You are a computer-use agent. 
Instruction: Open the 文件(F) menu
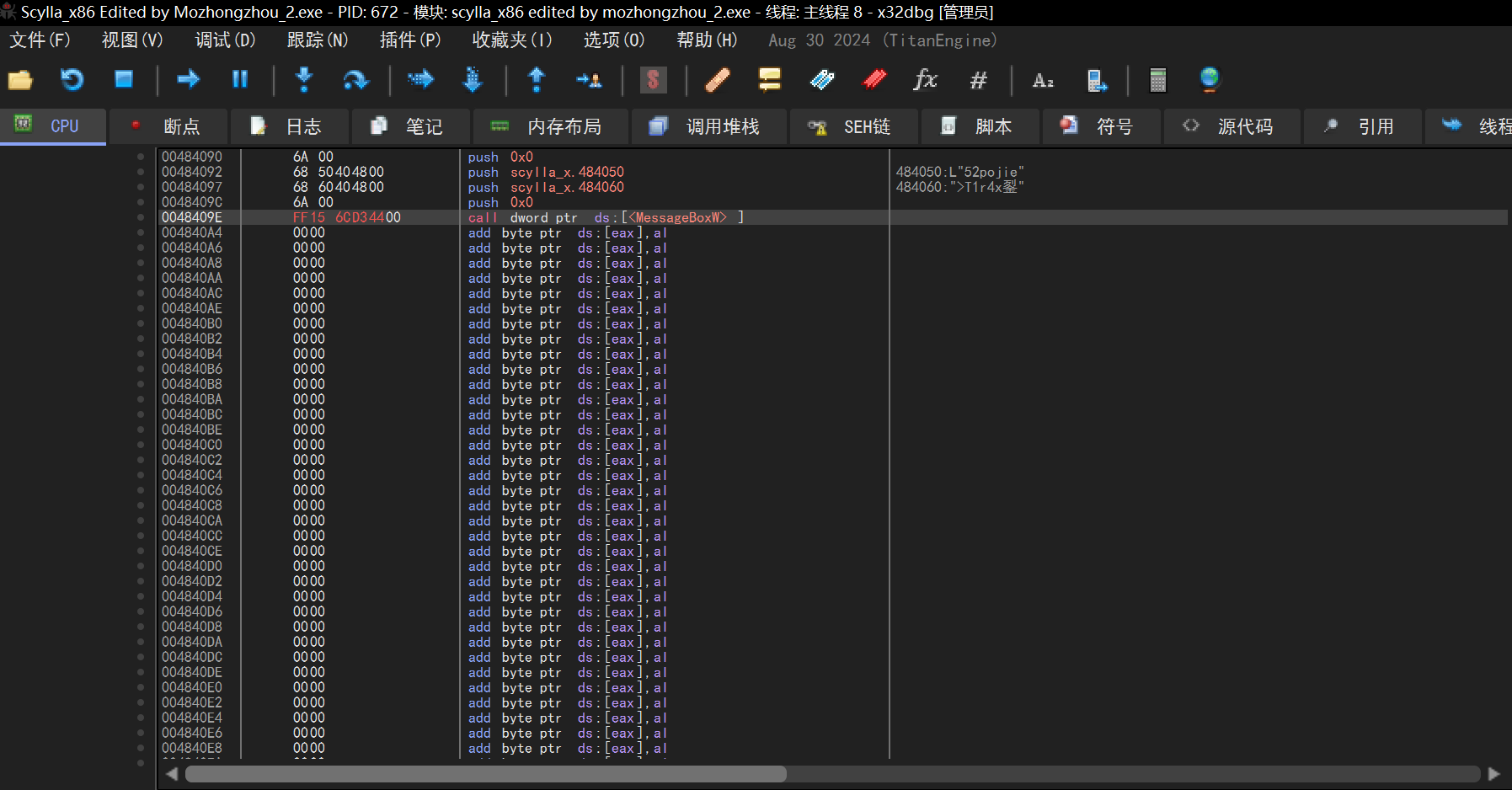pyautogui.click(x=40, y=40)
